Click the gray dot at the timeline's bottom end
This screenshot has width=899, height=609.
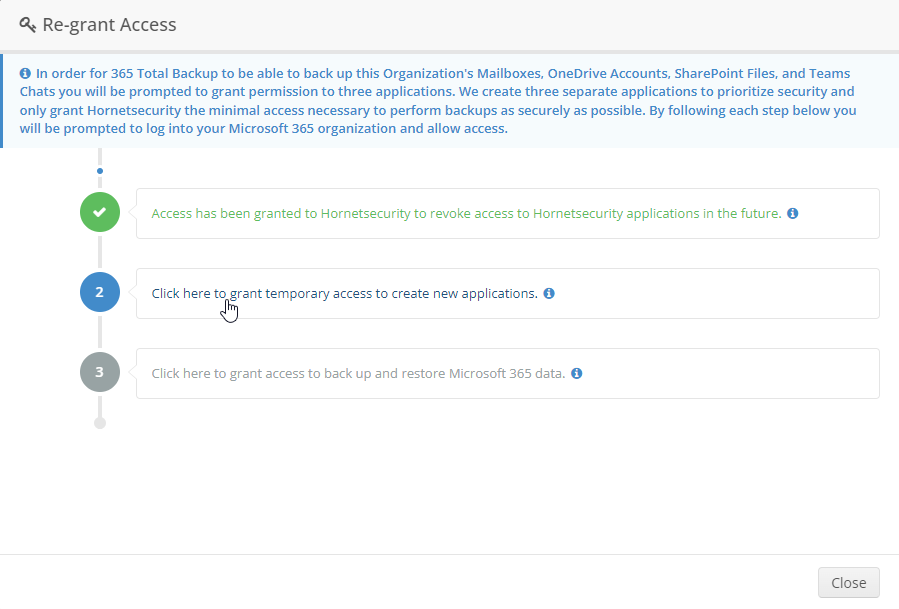(x=99, y=422)
